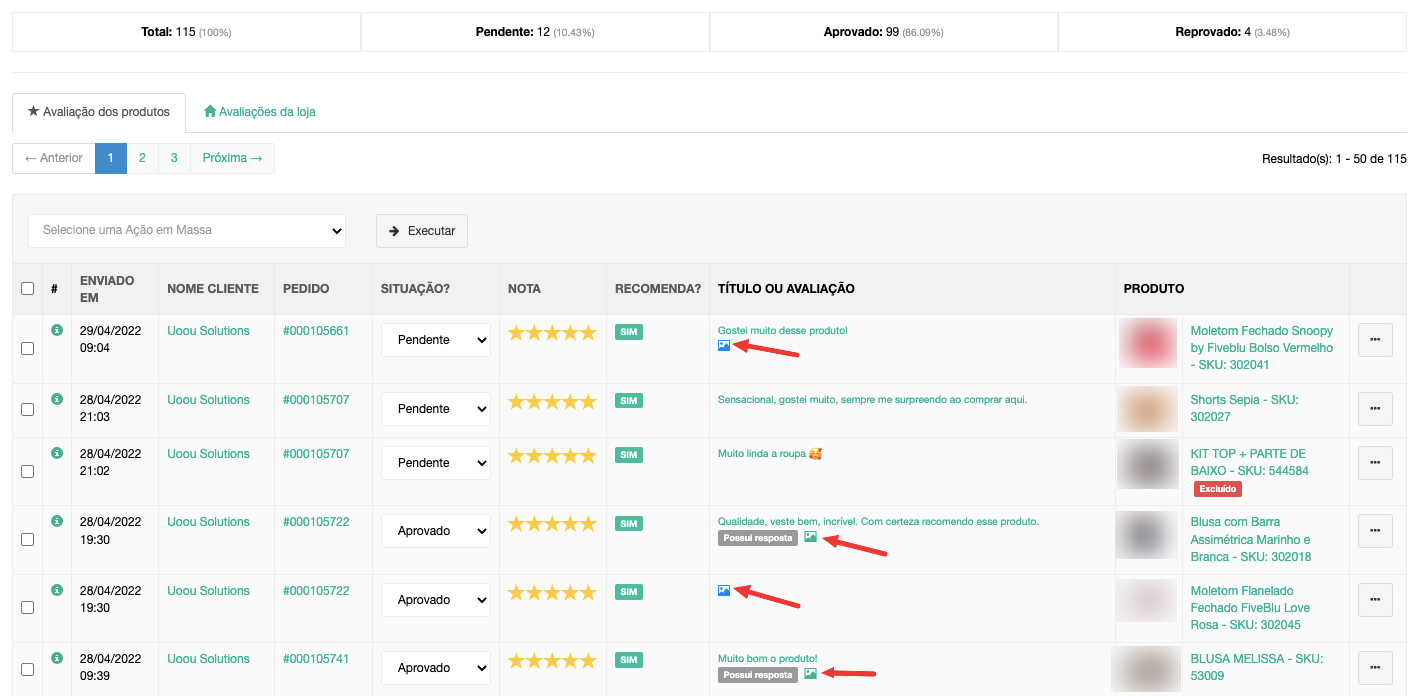Viewport: 1419px width, 696px height.
Task: Click 'Possui resposta' badge in BLUSA MELISSA row
Action: pyautogui.click(x=758, y=675)
